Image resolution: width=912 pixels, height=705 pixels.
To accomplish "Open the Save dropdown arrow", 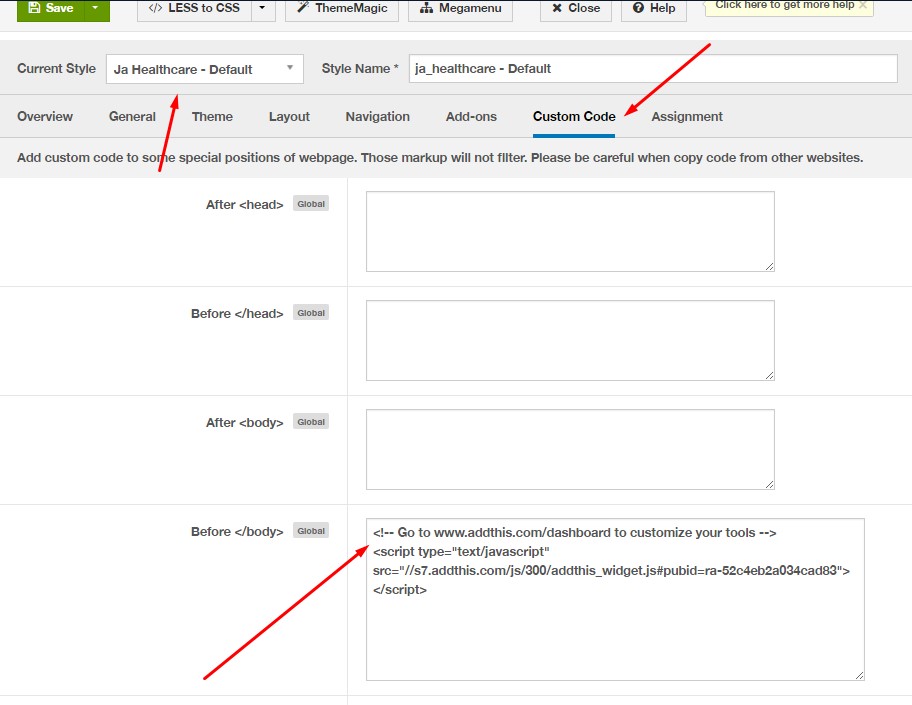I will (x=97, y=9).
